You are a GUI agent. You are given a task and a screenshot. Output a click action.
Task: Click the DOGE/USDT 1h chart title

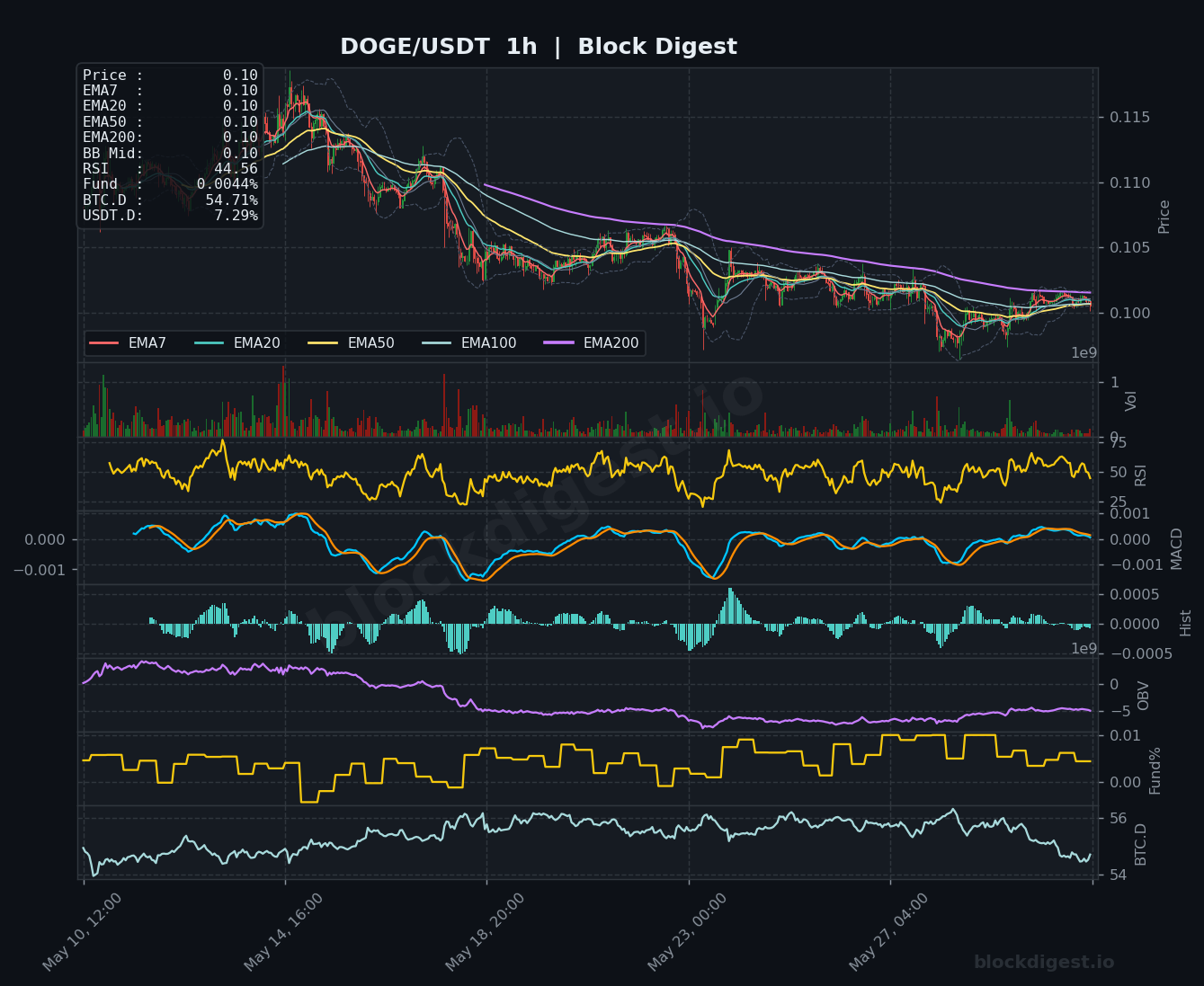coord(539,47)
